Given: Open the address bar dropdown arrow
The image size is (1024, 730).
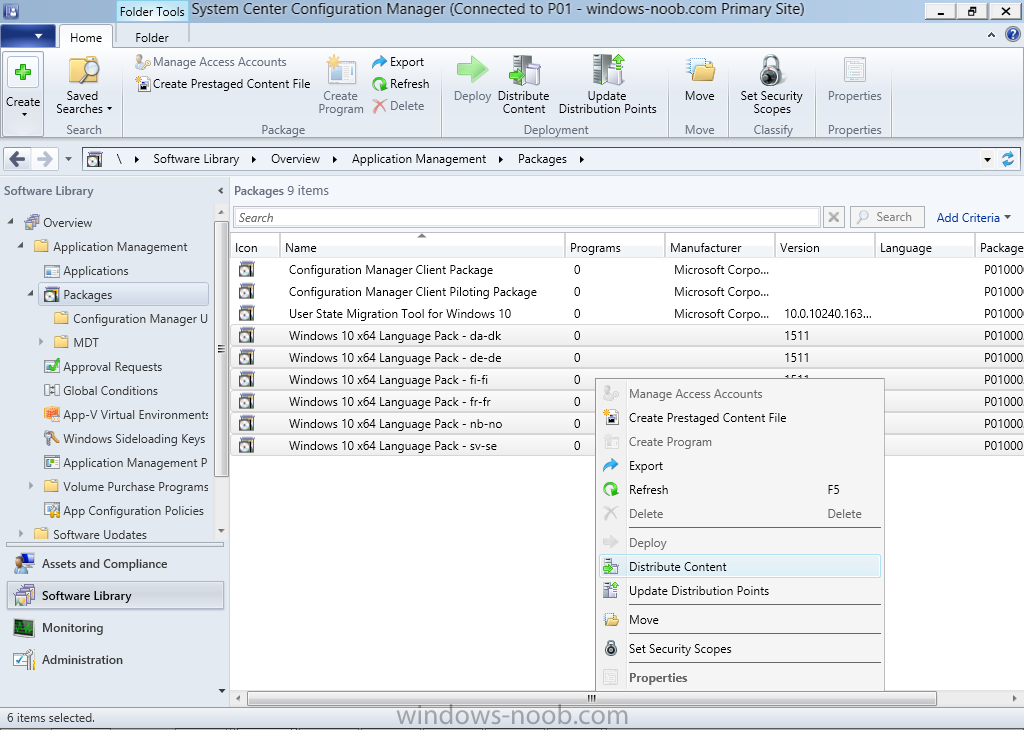Looking at the screenshot, I should tap(987, 159).
